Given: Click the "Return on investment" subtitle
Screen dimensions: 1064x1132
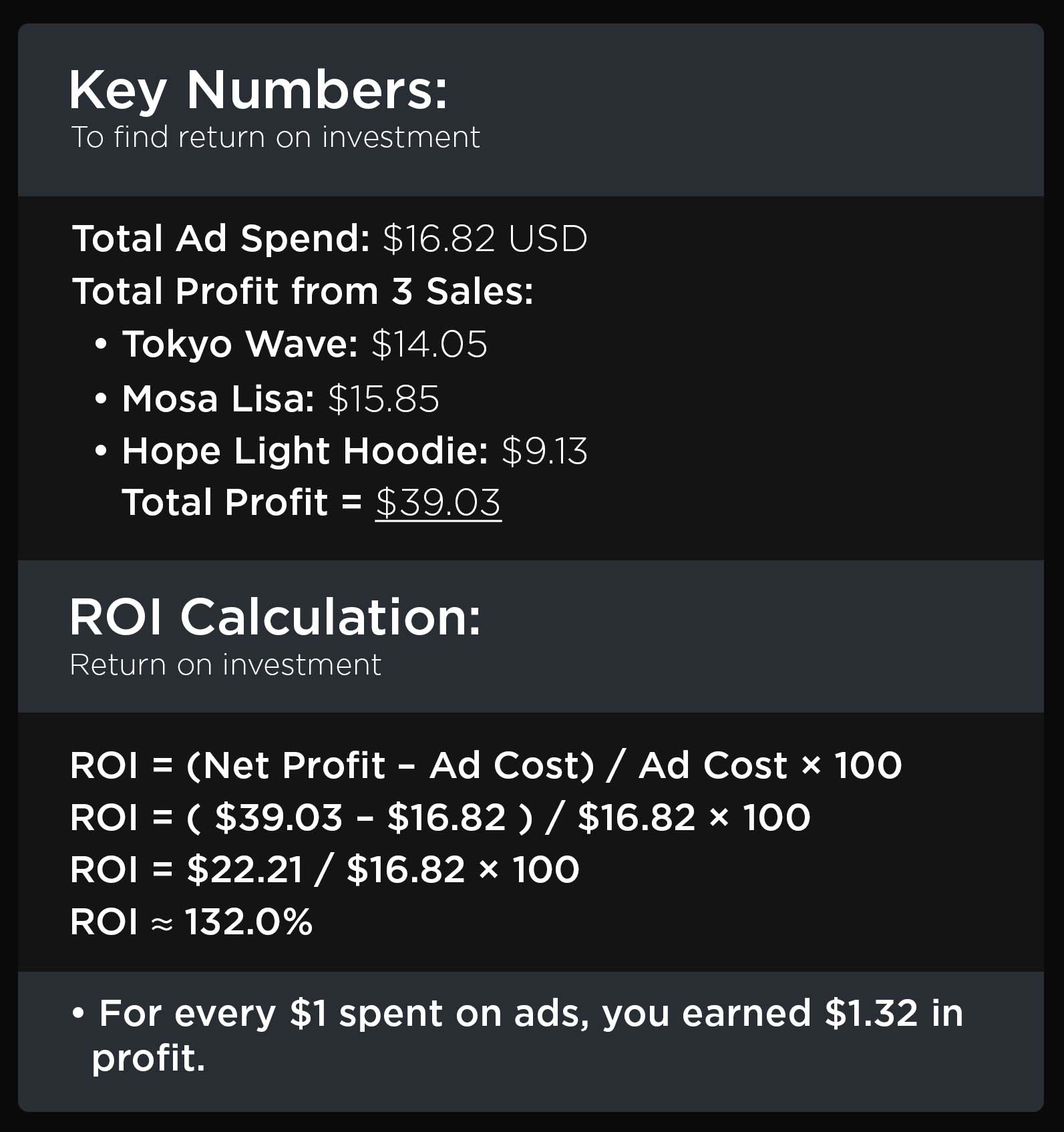Looking at the screenshot, I should click(x=225, y=665).
